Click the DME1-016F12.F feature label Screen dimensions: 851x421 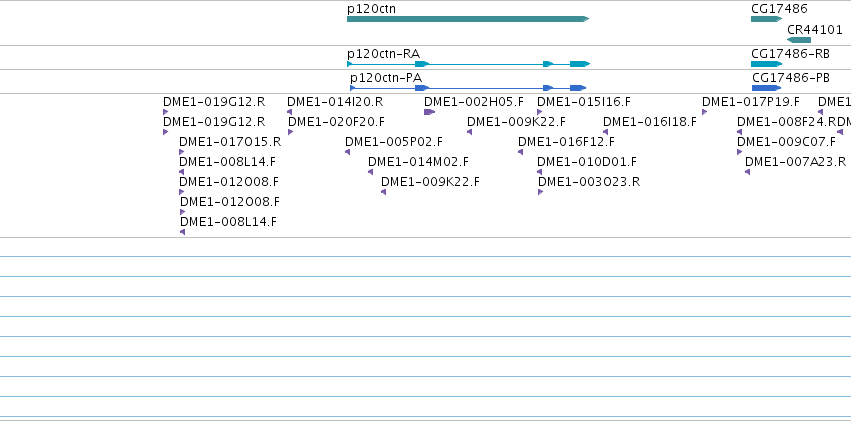(x=567, y=142)
